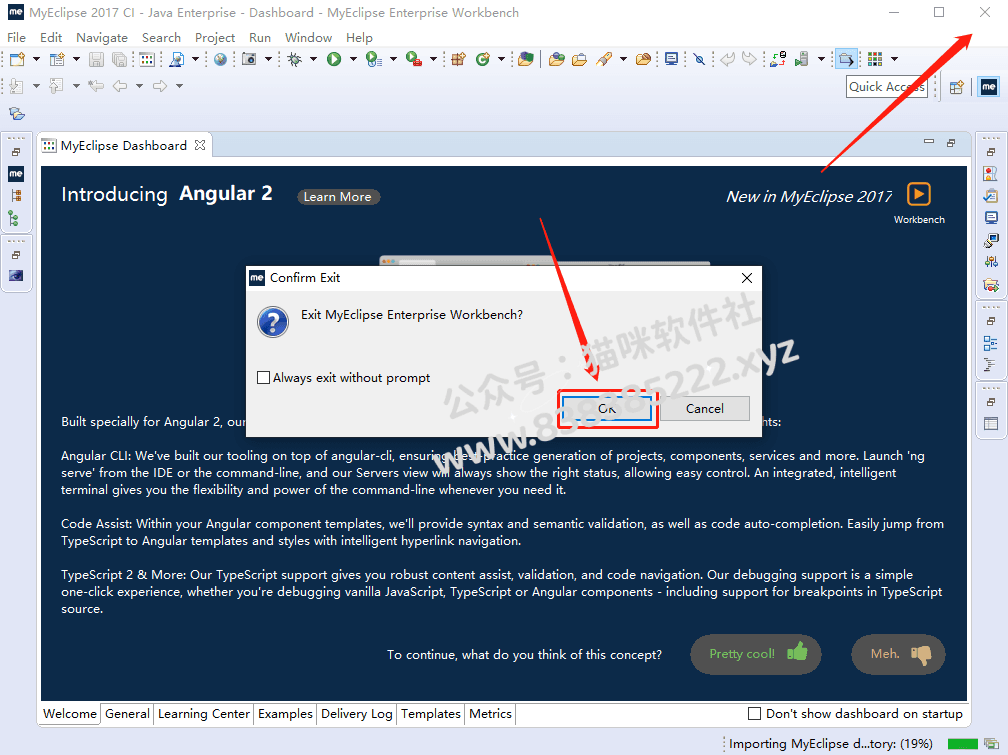The height and width of the screenshot is (755, 1008).
Task: Close the Confirm Exit dialog with X
Action: (x=746, y=278)
